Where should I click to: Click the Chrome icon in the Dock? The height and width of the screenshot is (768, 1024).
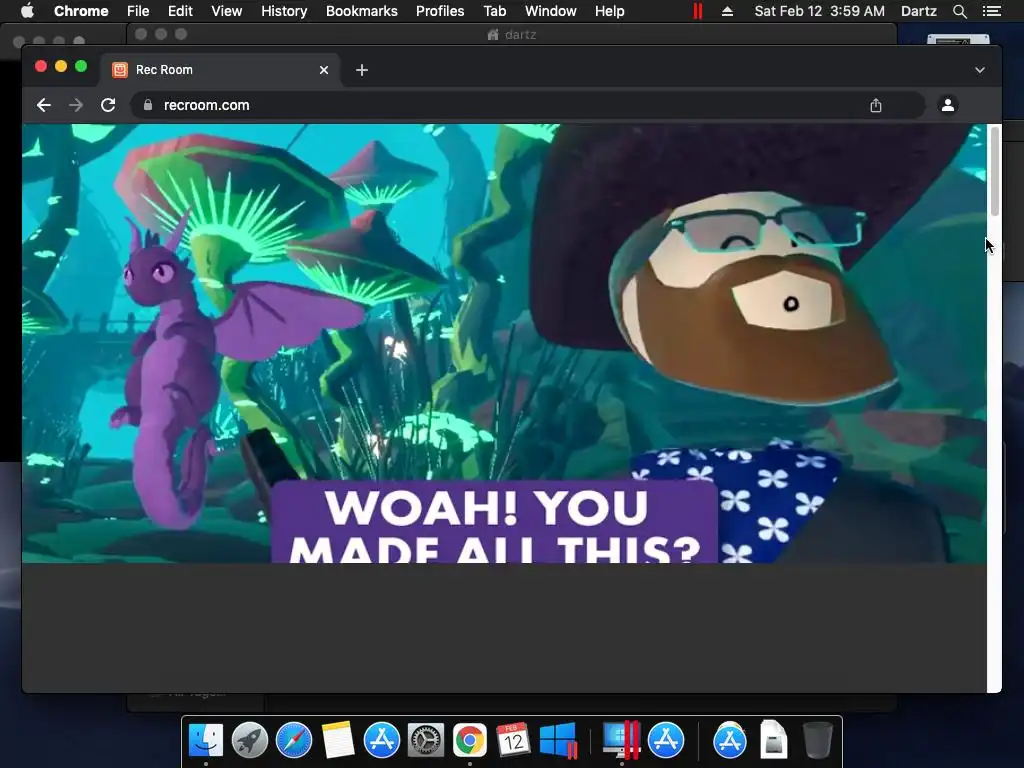[470, 740]
